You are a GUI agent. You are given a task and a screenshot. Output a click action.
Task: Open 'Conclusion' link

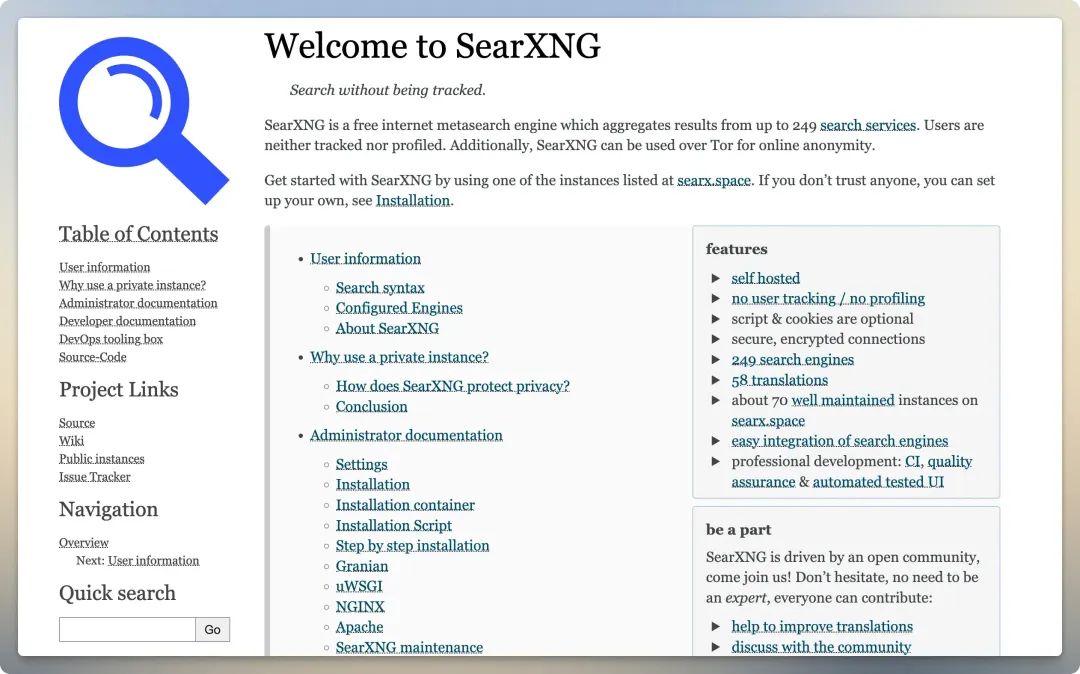pyautogui.click(x=371, y=407)
